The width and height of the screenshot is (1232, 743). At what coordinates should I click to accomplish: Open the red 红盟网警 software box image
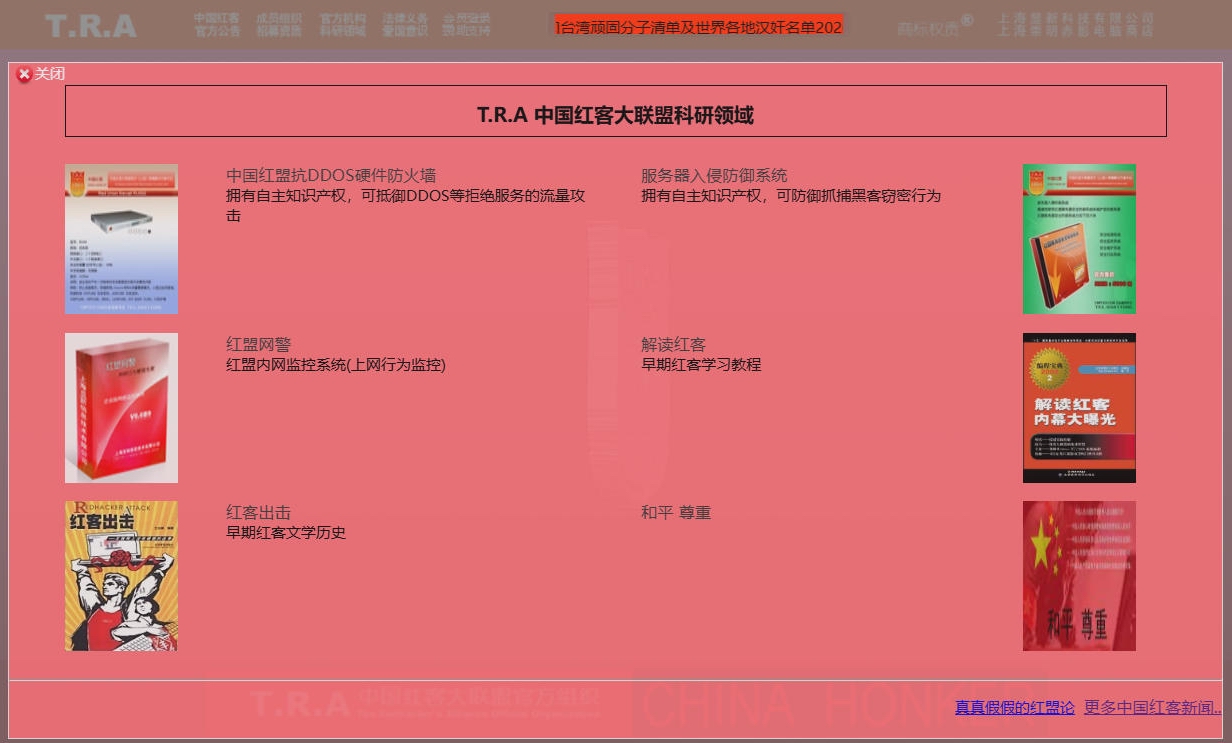pos(121,408)
